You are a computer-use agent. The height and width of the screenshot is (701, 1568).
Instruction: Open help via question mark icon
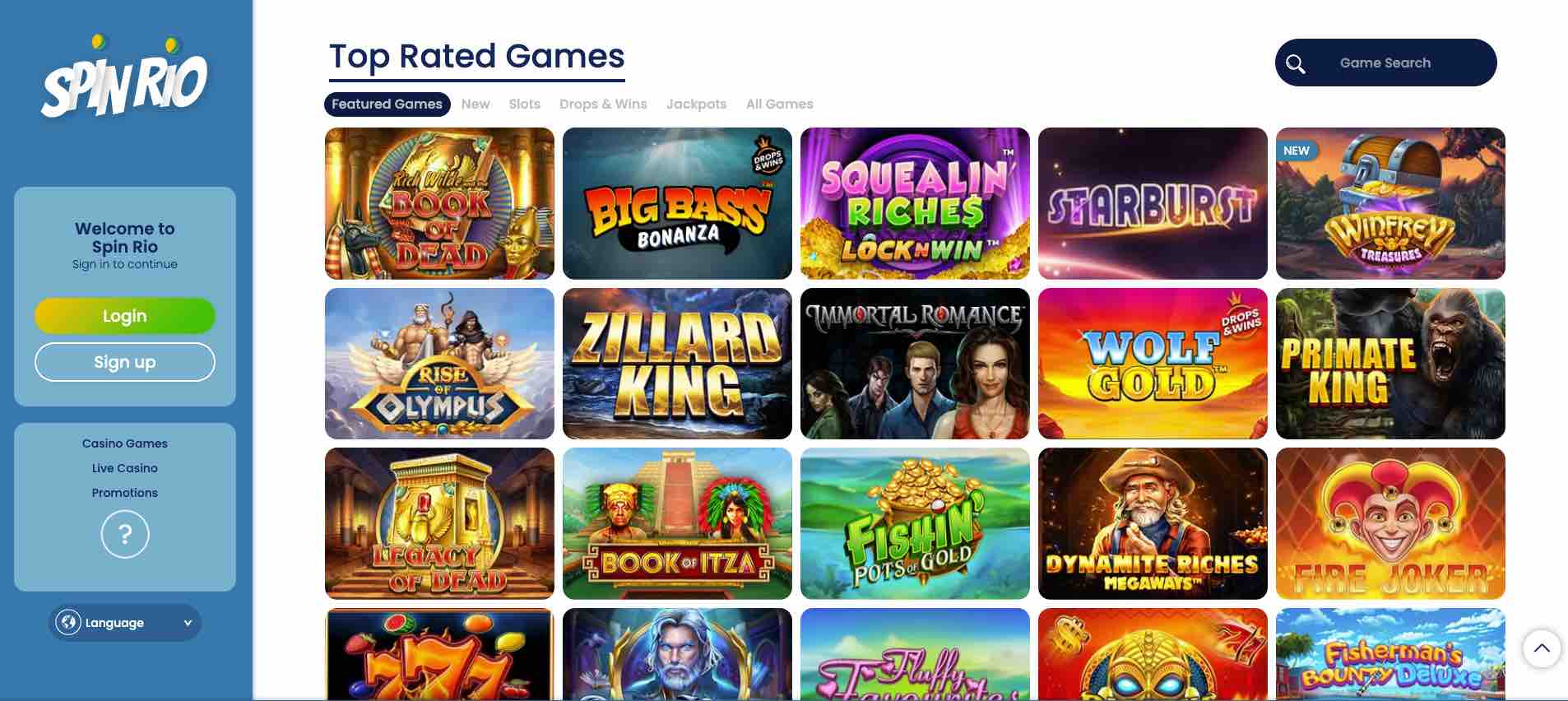pyautogui.click(x=125, y=535)
